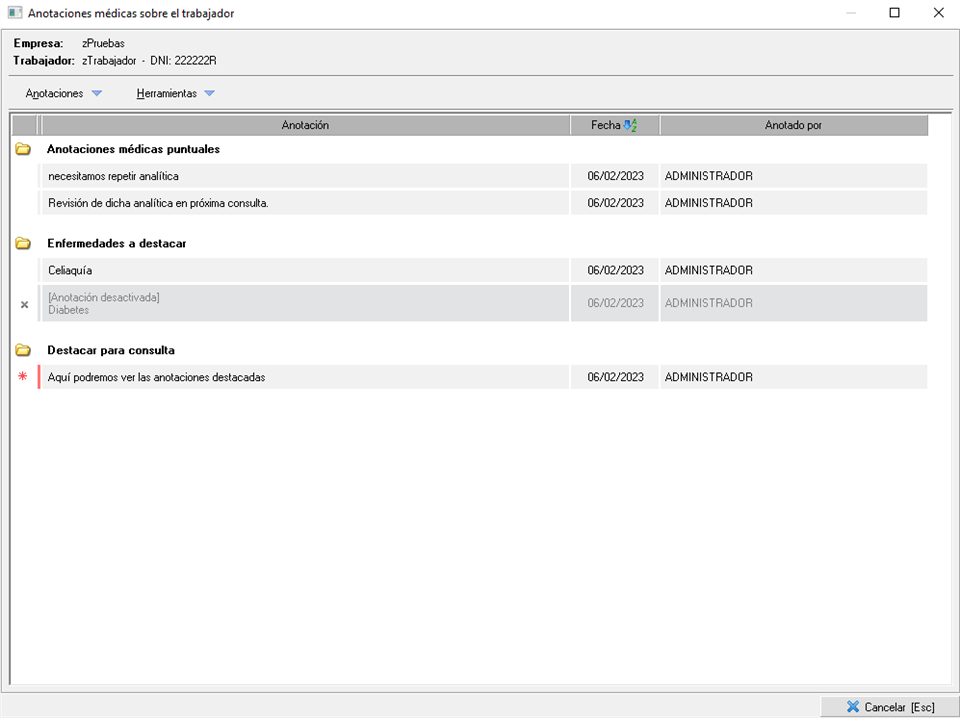The width and height of the screenshot is (960, 718).
Task: Select group heading Destacar para consulta
Action: tap(111, 350)
